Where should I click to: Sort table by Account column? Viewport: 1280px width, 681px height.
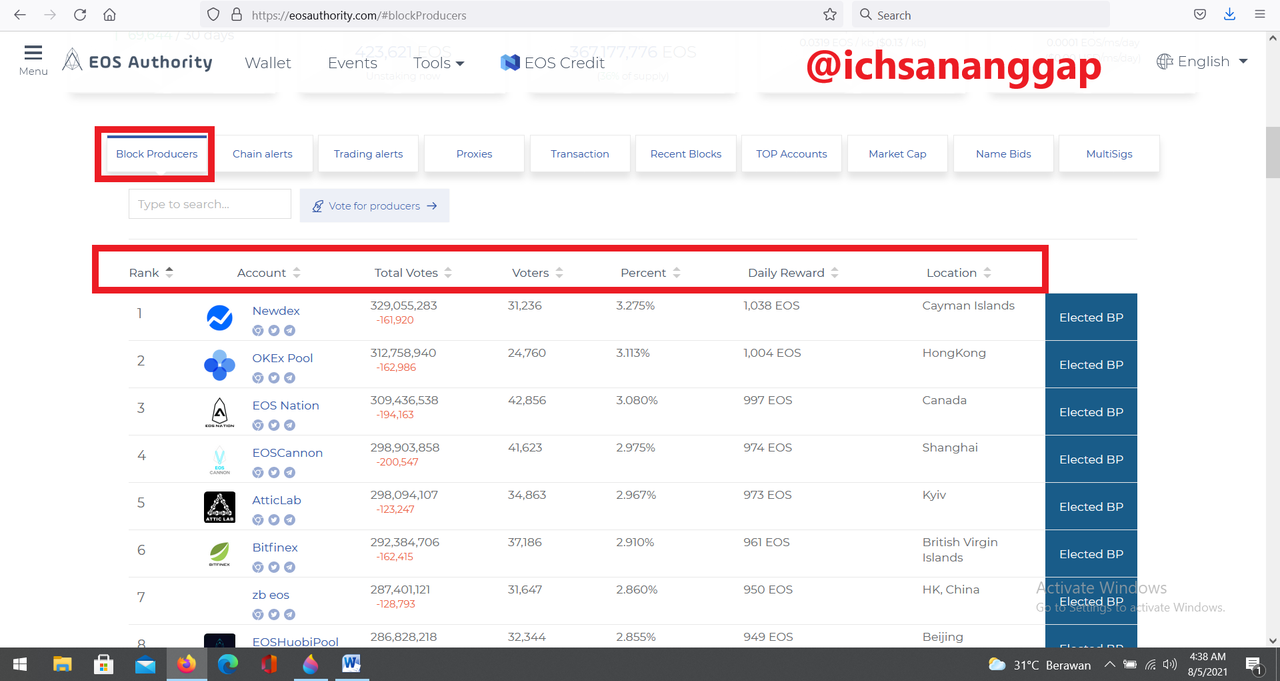pyautogui.click(x=269, y=273)
